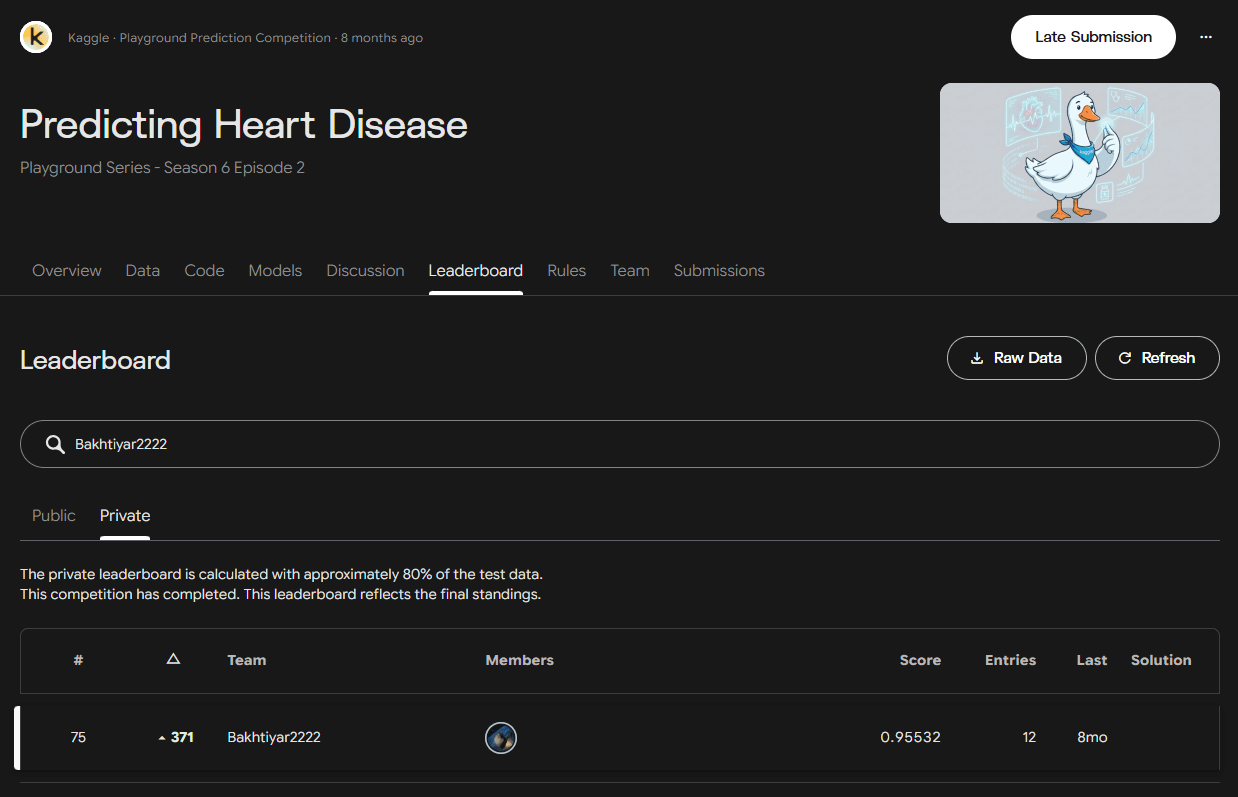Open Bakhtiyar2222's member avatar

pos(501,738)
